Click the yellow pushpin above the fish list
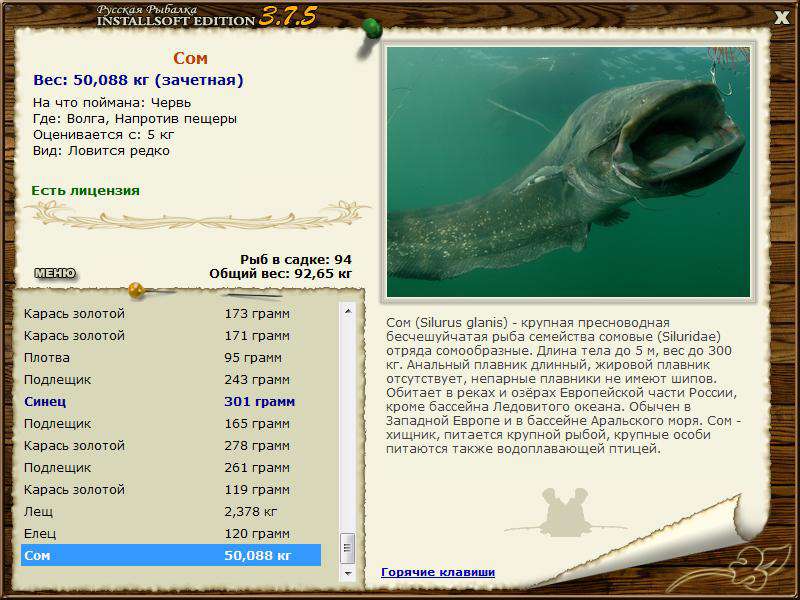The width and height of the screenshot is (800, 600). click(137, 290)
